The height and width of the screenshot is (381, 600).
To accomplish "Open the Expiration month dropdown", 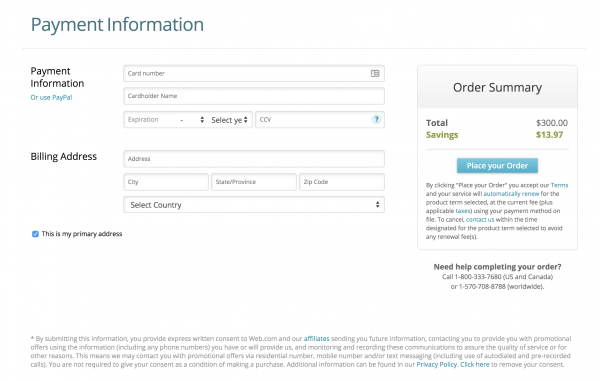I will click(x=165, y=120).
